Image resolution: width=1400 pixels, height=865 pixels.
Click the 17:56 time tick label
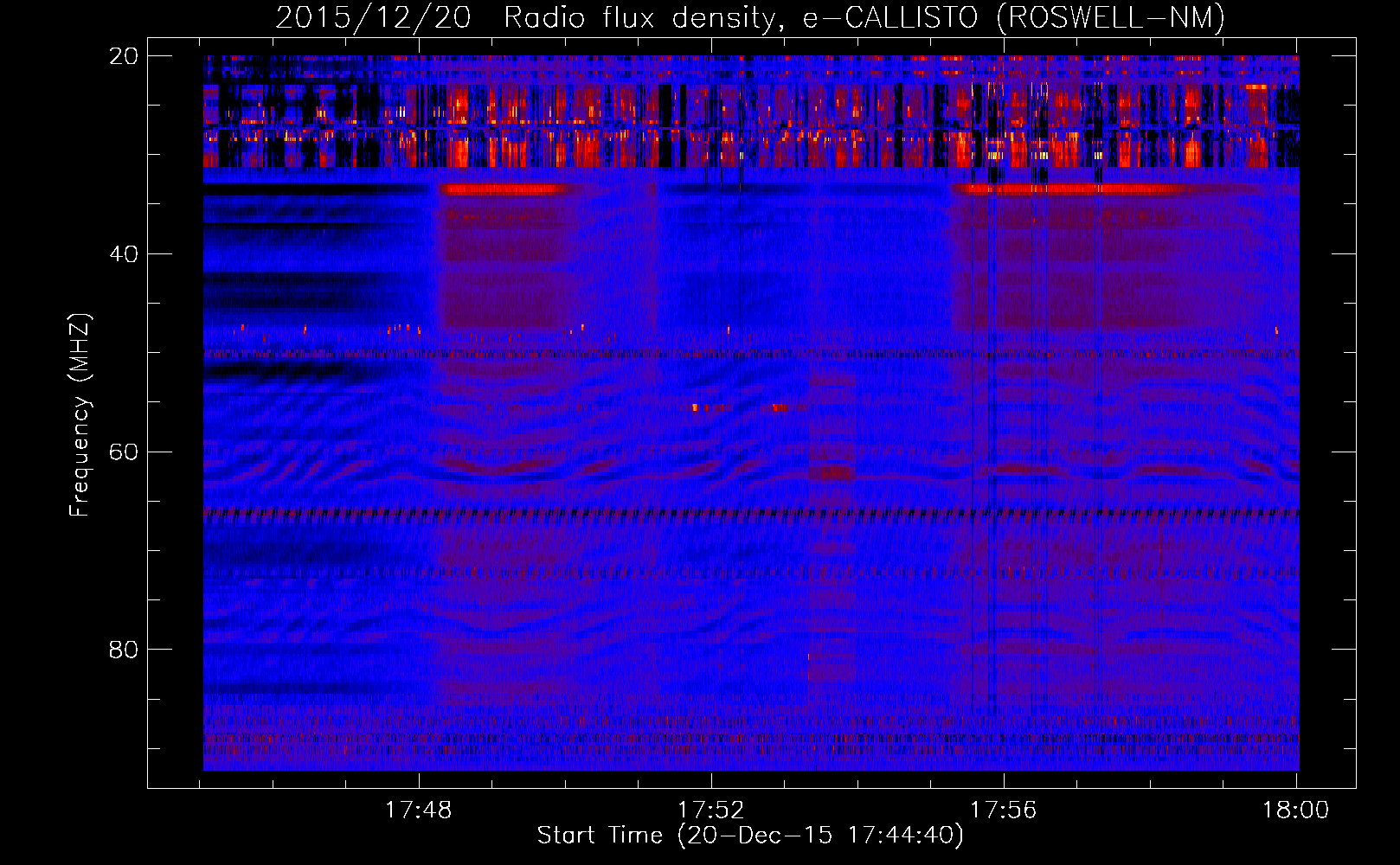coord(1003,811)
